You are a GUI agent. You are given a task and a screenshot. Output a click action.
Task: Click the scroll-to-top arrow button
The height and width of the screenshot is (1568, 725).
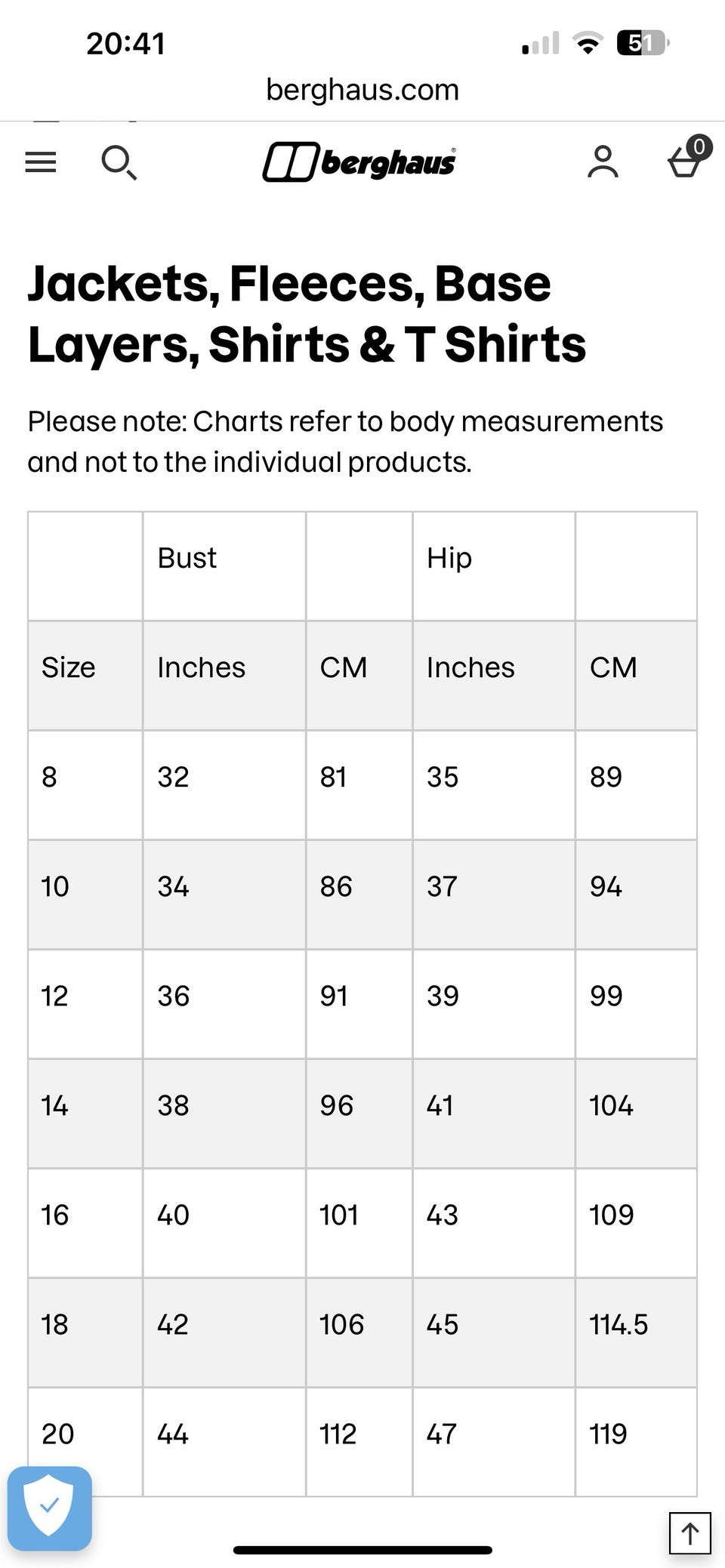tap(690, 1533)
